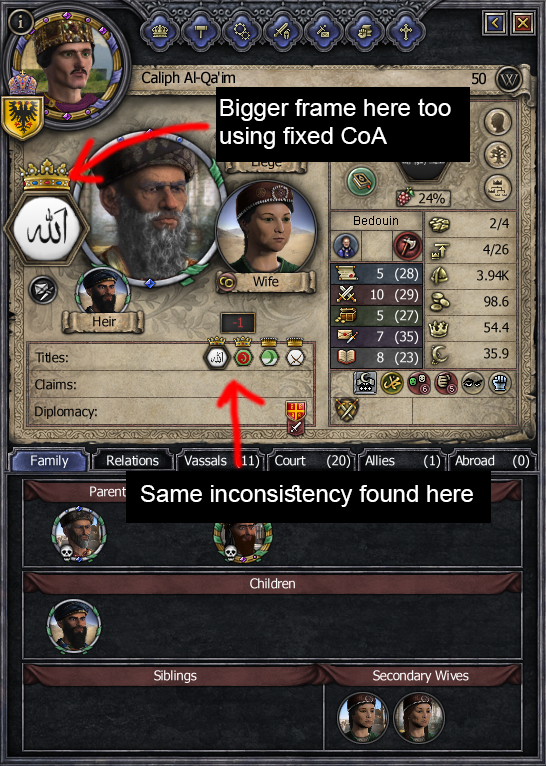Switch to the Relations tab

pyautogui.click(x=132, y=461)
